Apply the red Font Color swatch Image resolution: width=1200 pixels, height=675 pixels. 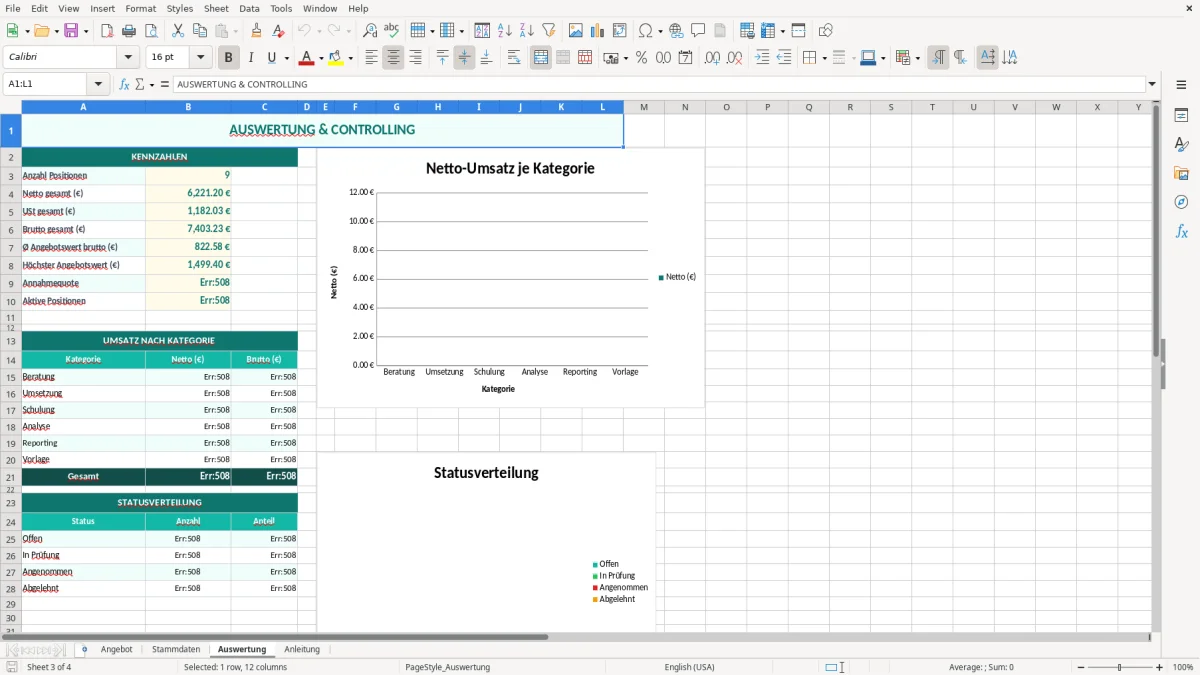(x=306, y=58)
